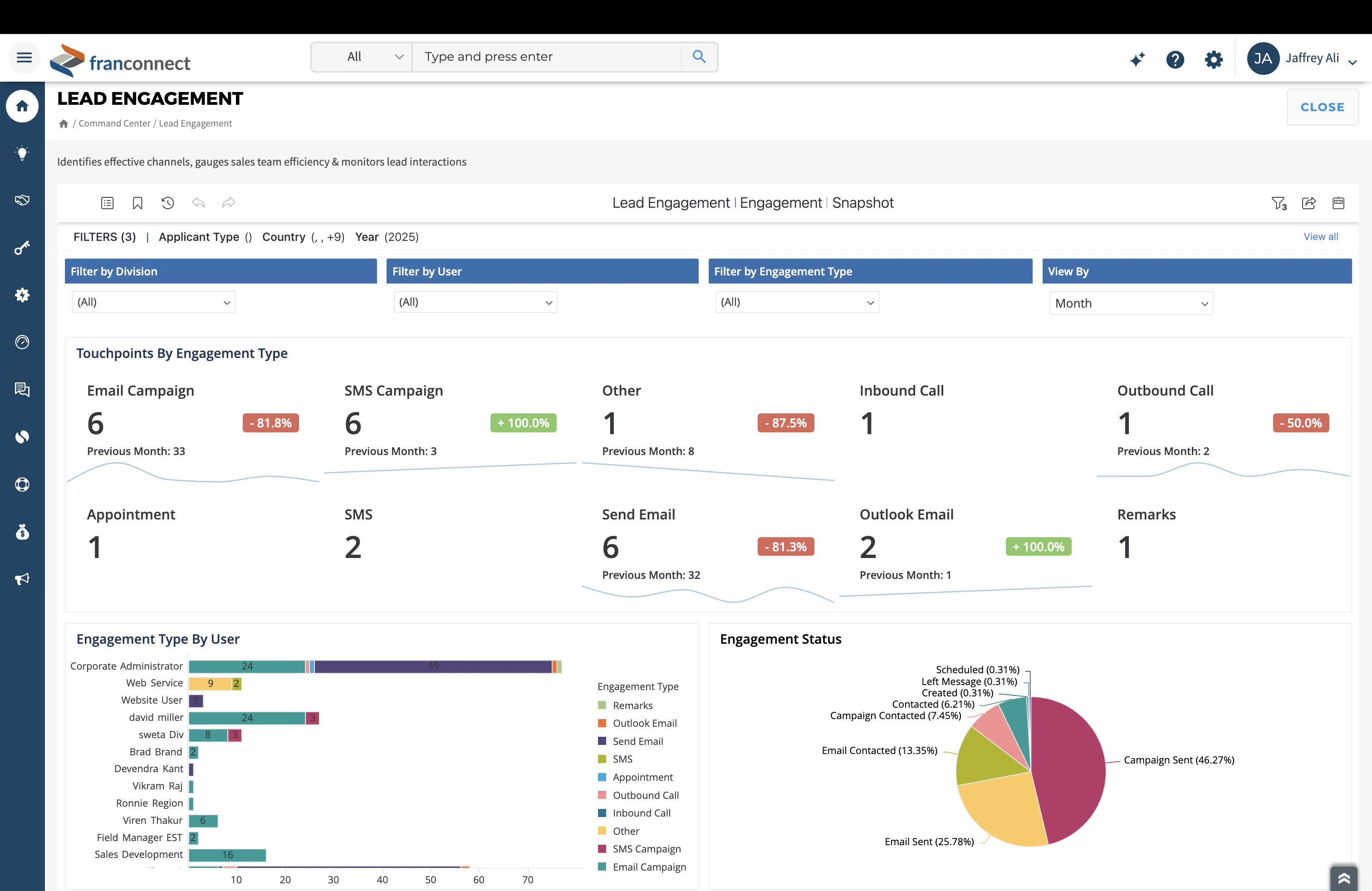Select the speedometer icon in the sidebar
The height and width of the screenshot is (891, 1372).
coord(22,342)
